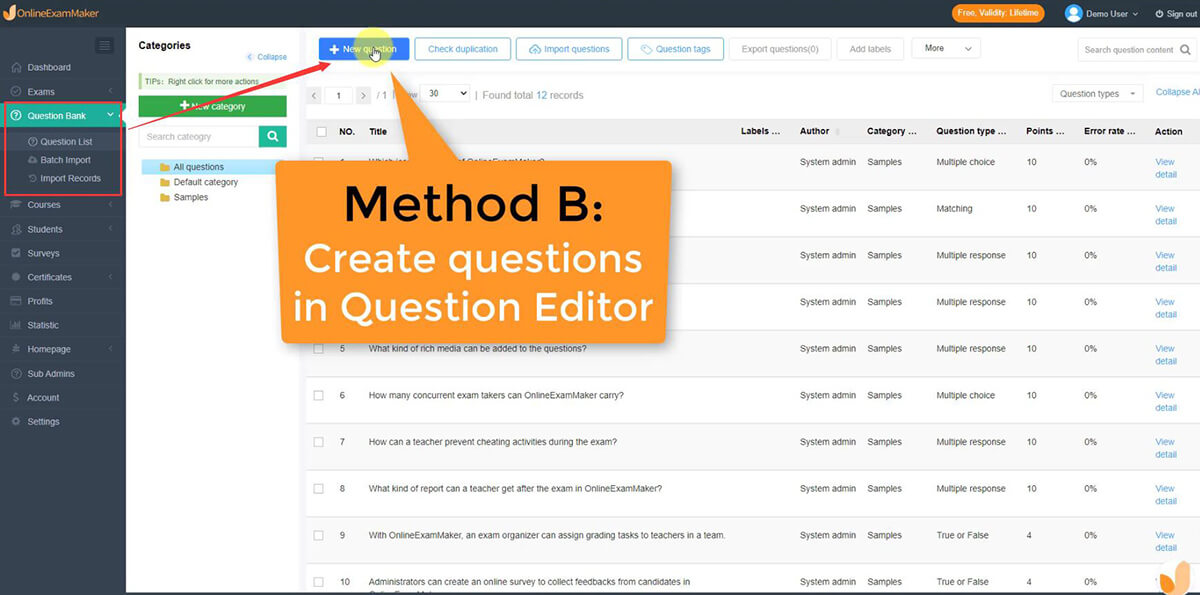Toggle the select-all checkbox in table header

321,131
